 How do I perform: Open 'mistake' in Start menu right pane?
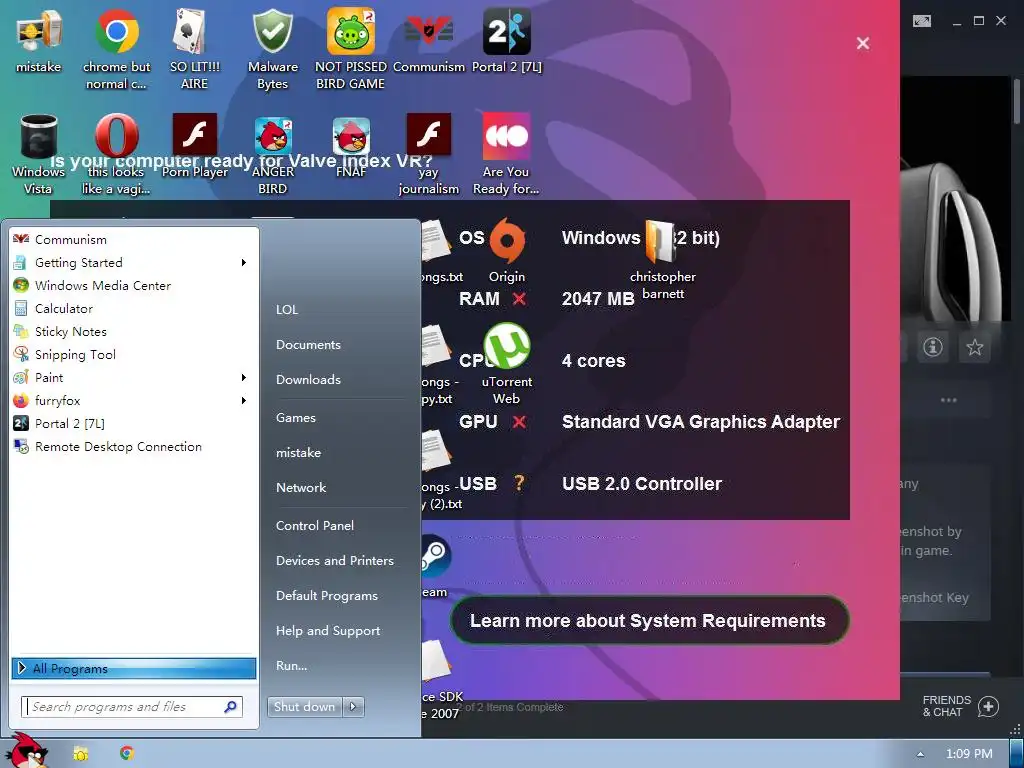point(298,453)
